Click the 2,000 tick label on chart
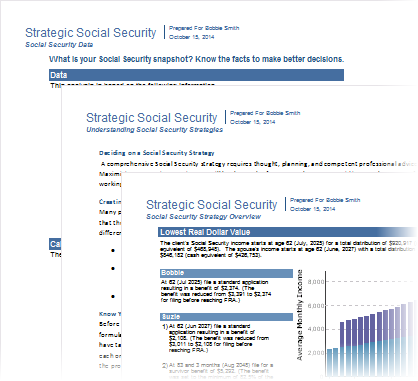 tap(316, 353)
